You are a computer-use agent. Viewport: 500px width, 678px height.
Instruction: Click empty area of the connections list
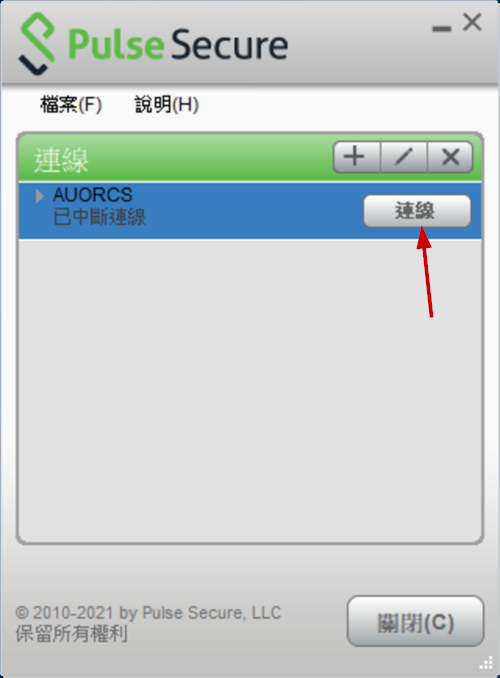(x=250, y=389)
